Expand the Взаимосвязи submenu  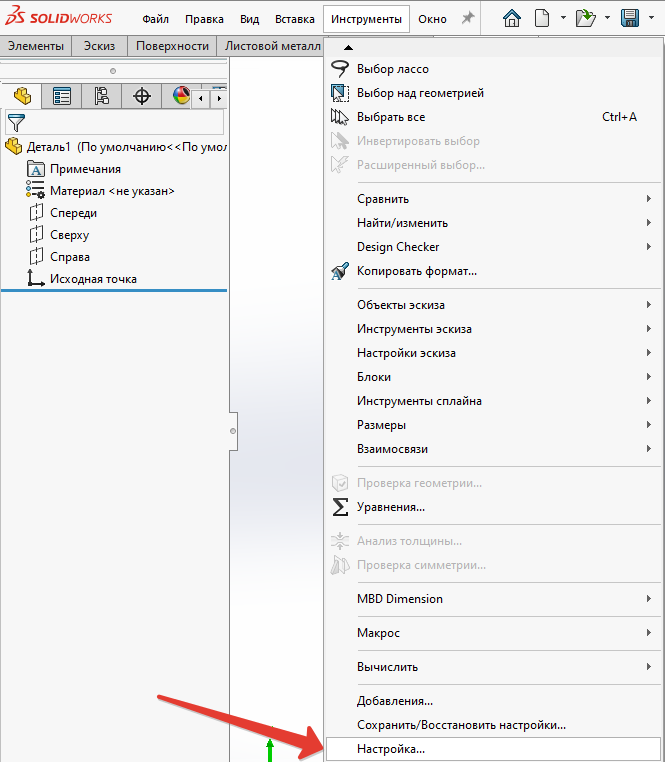[x=493, y=449]
